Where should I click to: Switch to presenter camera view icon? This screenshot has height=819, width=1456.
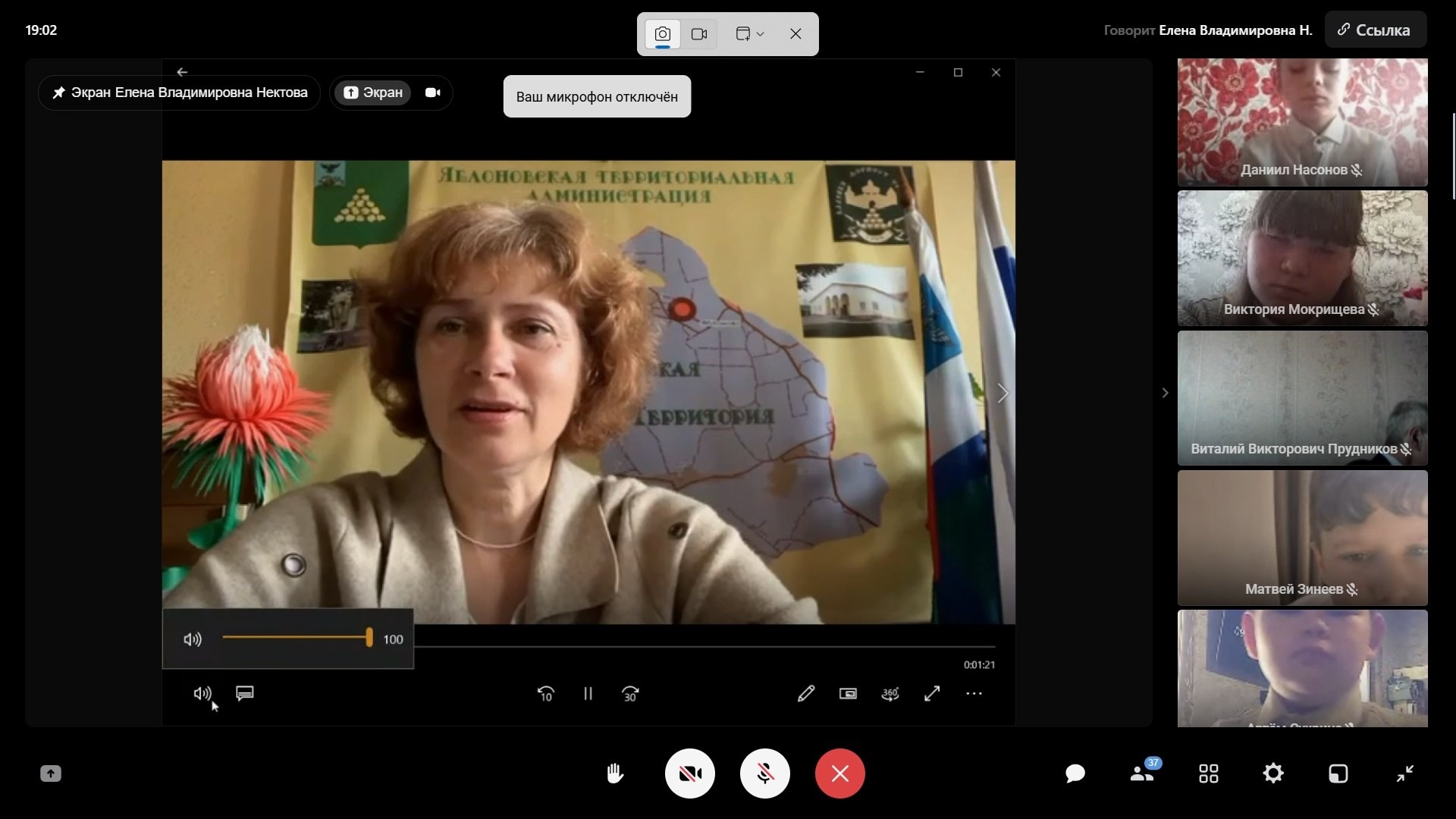coord(433,93)
